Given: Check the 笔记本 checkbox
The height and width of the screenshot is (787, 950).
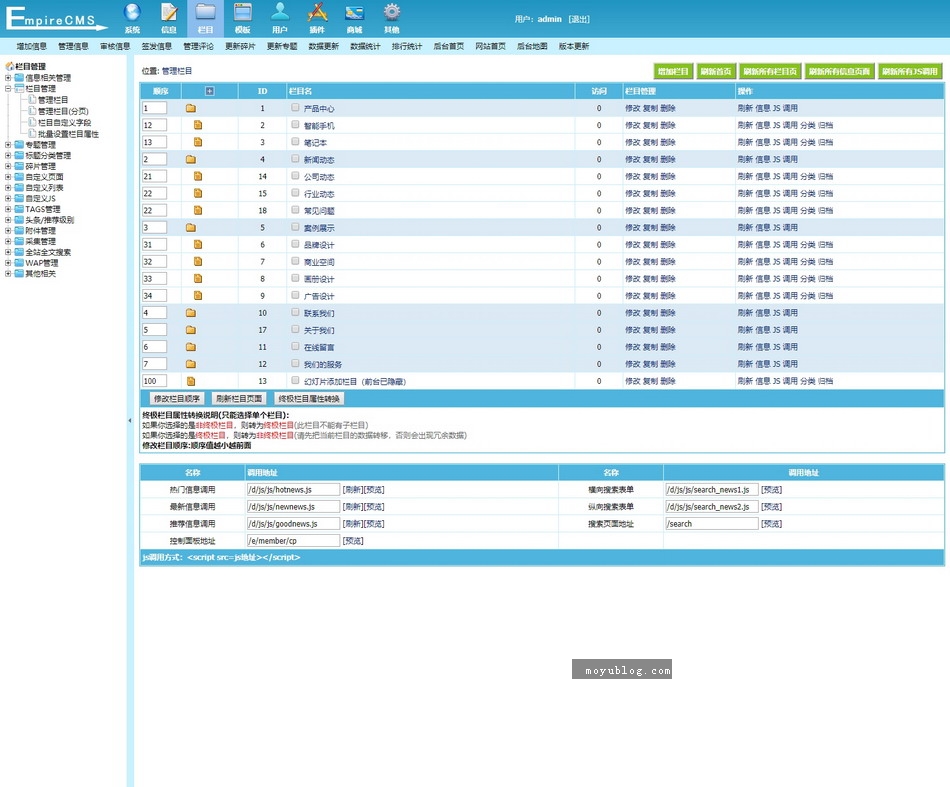Looking at the screenshot, I should (295, 141).
